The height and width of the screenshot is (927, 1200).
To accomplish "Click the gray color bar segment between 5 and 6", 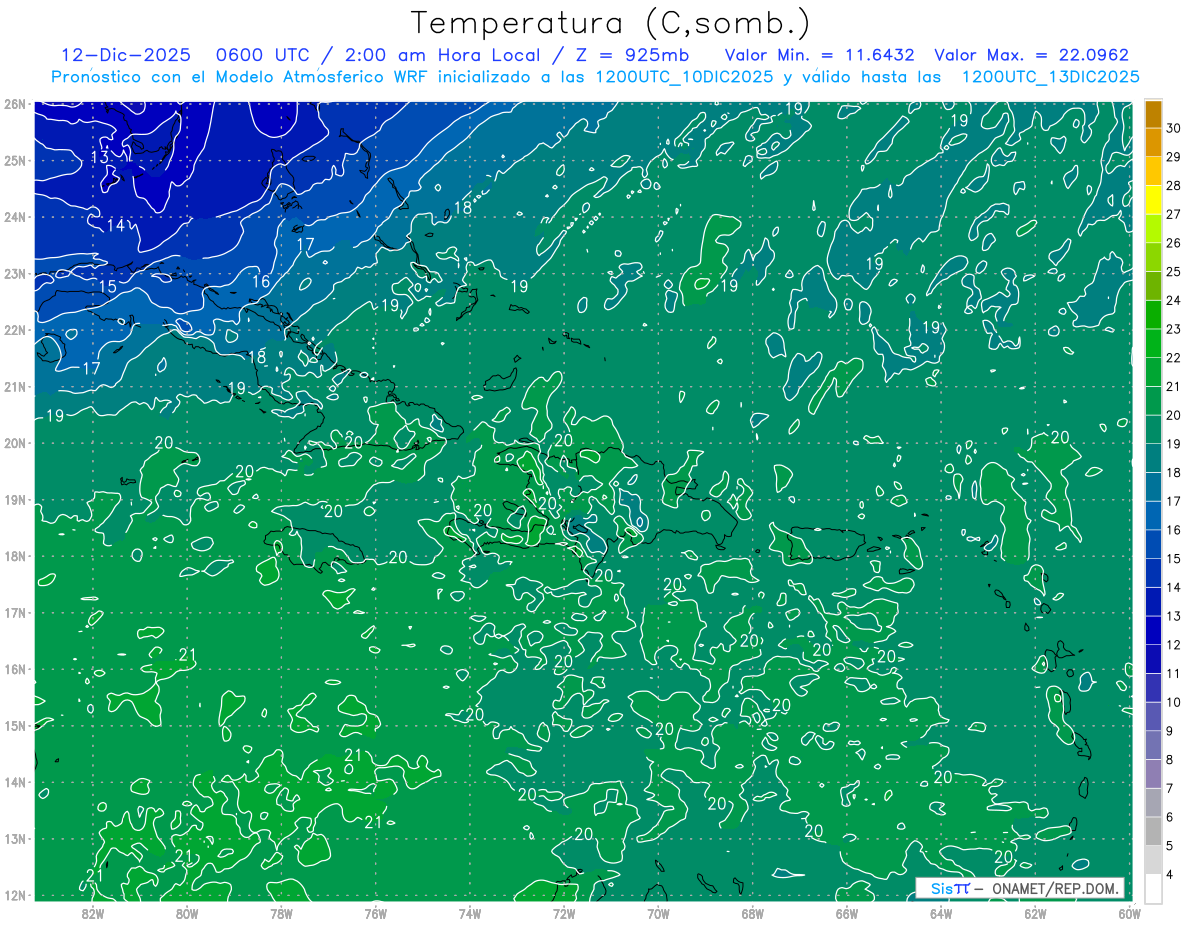I will (1153, 831).
